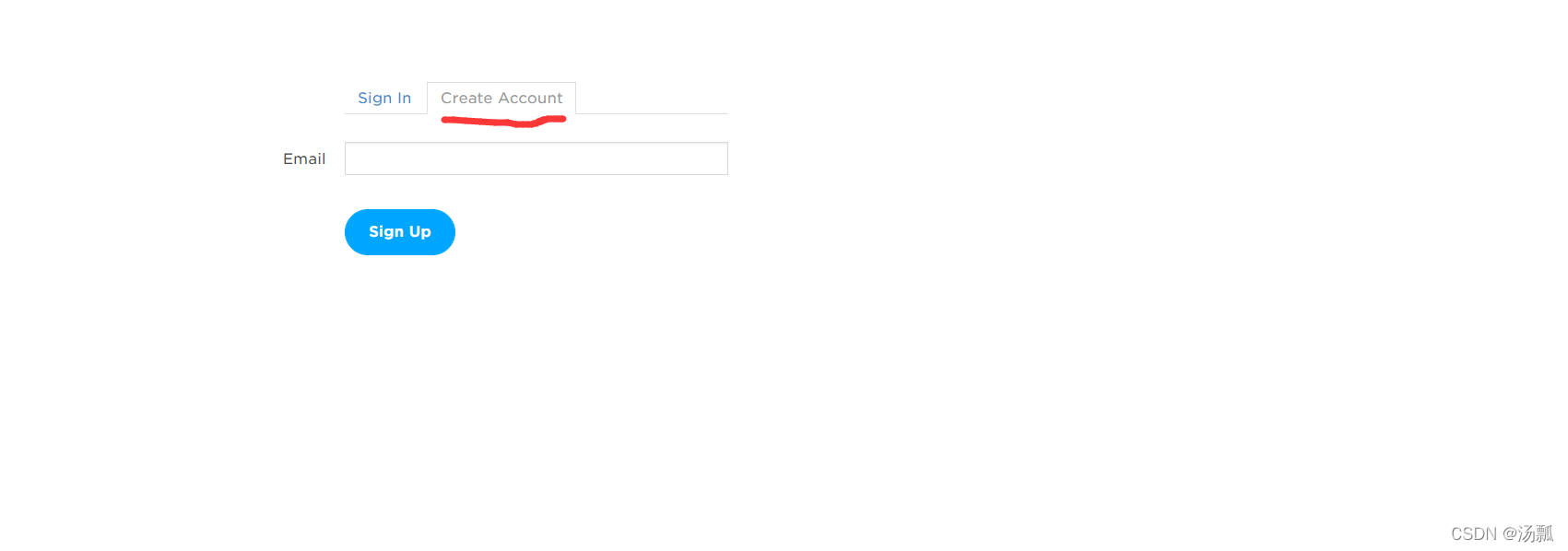The image size is (1568, 551).
Task: Click inside the empty Email box
Action: [x=536, y=158]
